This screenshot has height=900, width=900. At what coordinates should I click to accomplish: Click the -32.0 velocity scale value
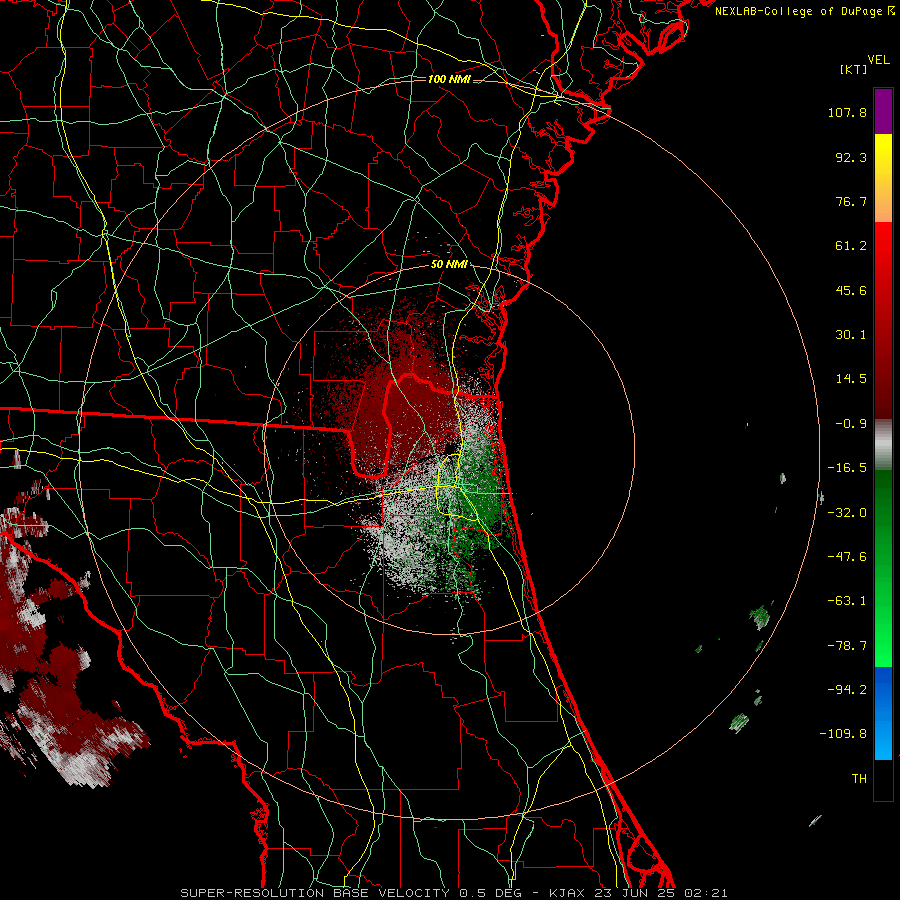point(847,513)
